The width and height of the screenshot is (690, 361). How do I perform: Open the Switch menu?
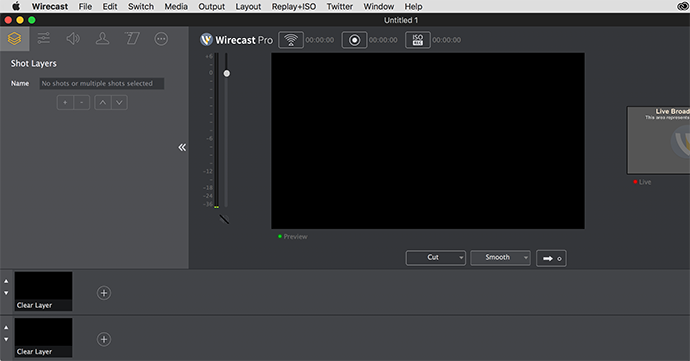141,7
